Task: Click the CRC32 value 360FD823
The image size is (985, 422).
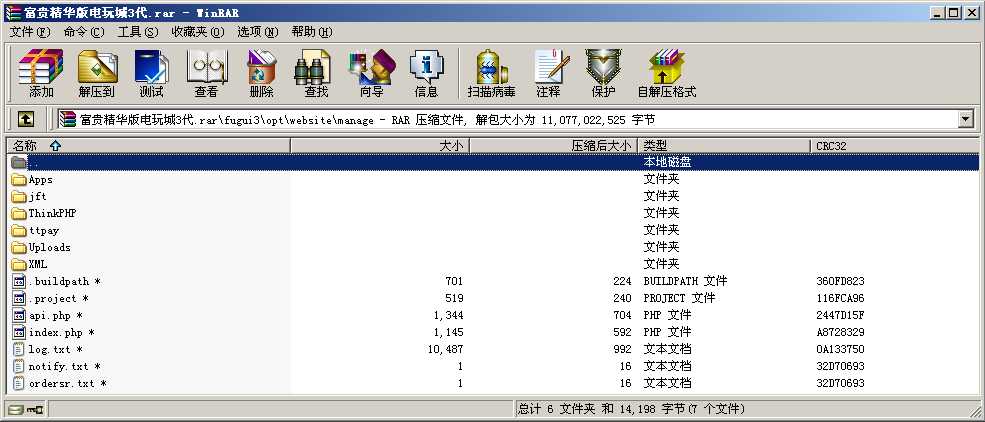Action: 841,281
